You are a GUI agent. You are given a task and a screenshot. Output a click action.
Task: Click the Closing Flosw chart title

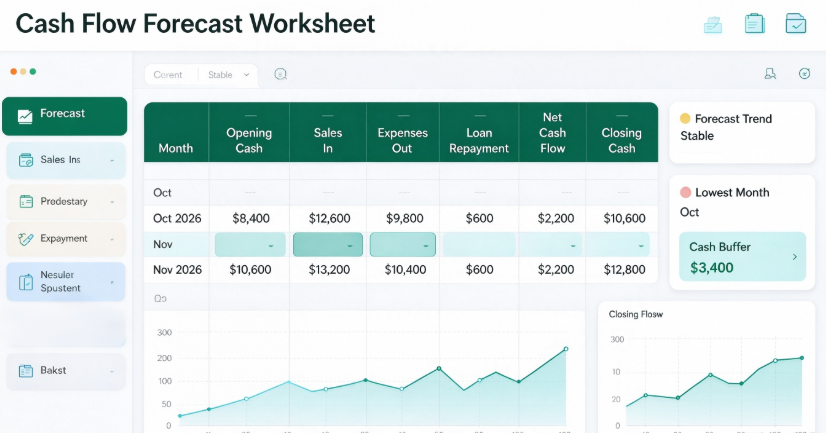636,314
